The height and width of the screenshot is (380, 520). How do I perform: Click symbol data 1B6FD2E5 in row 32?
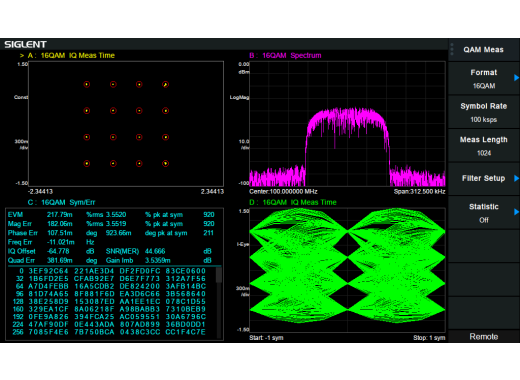pyautogui.click(x=49, y=279)
